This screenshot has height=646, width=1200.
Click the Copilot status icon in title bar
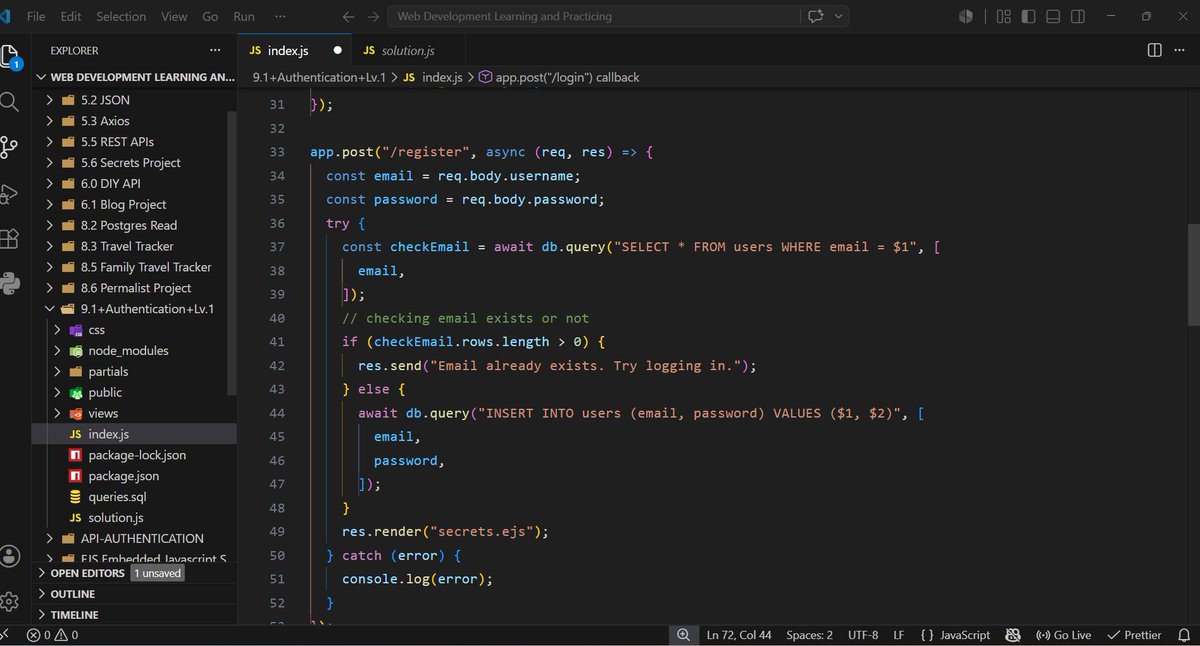966,16
